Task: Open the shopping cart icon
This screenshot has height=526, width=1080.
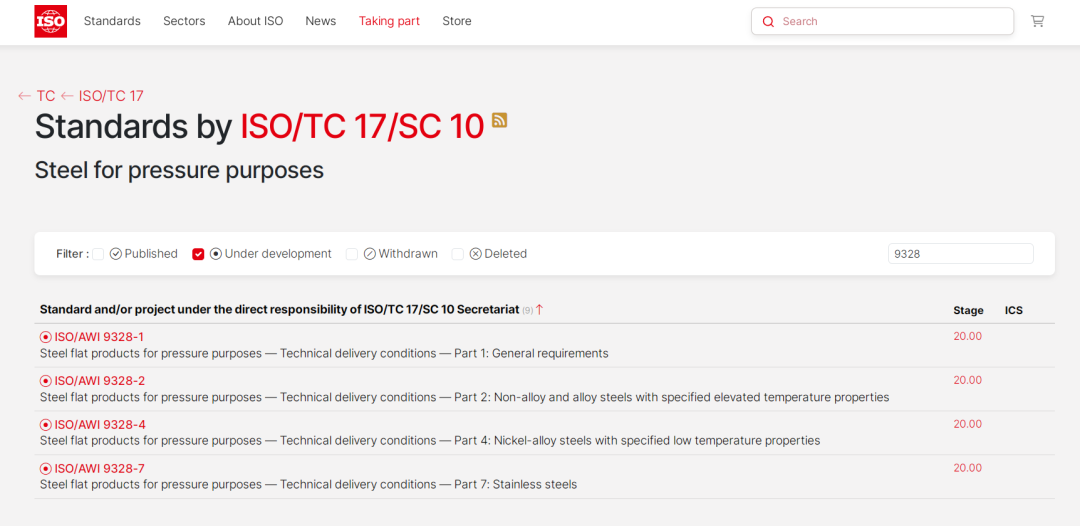Action: [x=1037, y=21]
